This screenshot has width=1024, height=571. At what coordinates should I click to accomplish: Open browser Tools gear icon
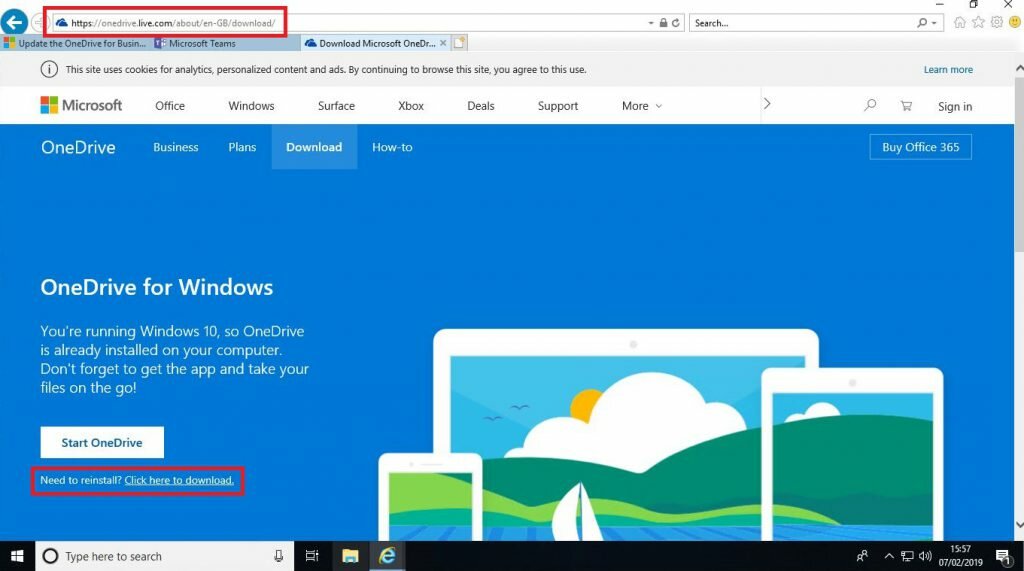[x=997, y=22]
